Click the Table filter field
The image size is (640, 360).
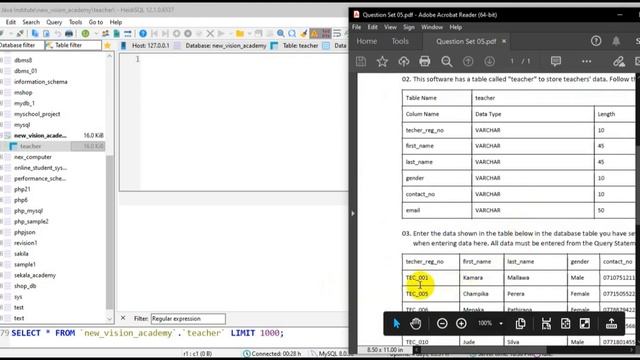tap(73, 45)
